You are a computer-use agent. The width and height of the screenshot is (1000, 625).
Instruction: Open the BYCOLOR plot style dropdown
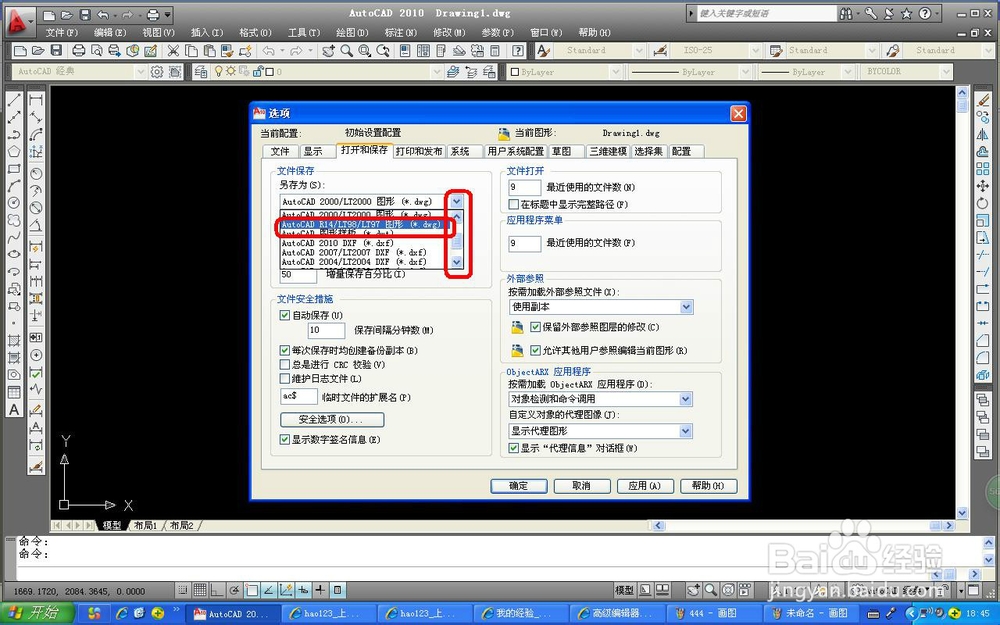946,71
